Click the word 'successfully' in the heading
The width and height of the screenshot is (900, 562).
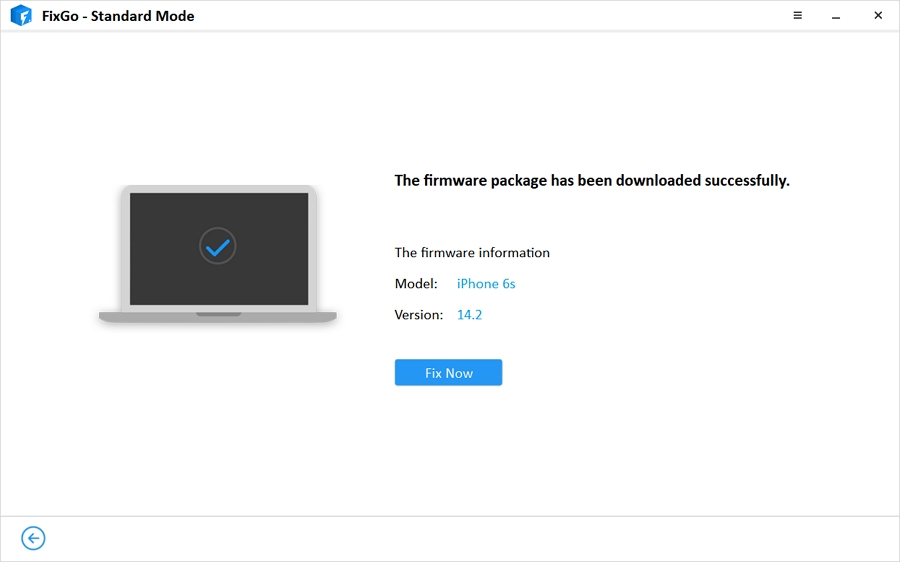pyautogui.click(x=747, y=181)
